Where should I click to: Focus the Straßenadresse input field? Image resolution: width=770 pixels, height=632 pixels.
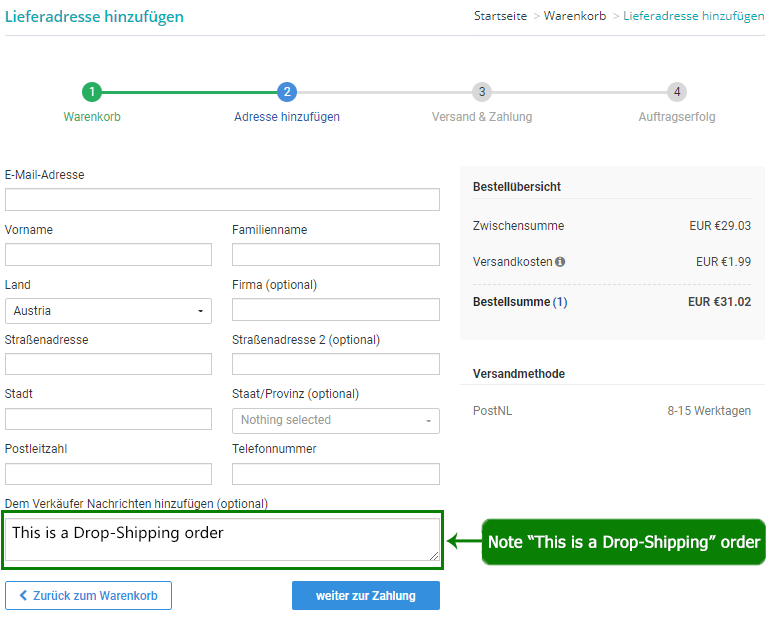[108, 364]
